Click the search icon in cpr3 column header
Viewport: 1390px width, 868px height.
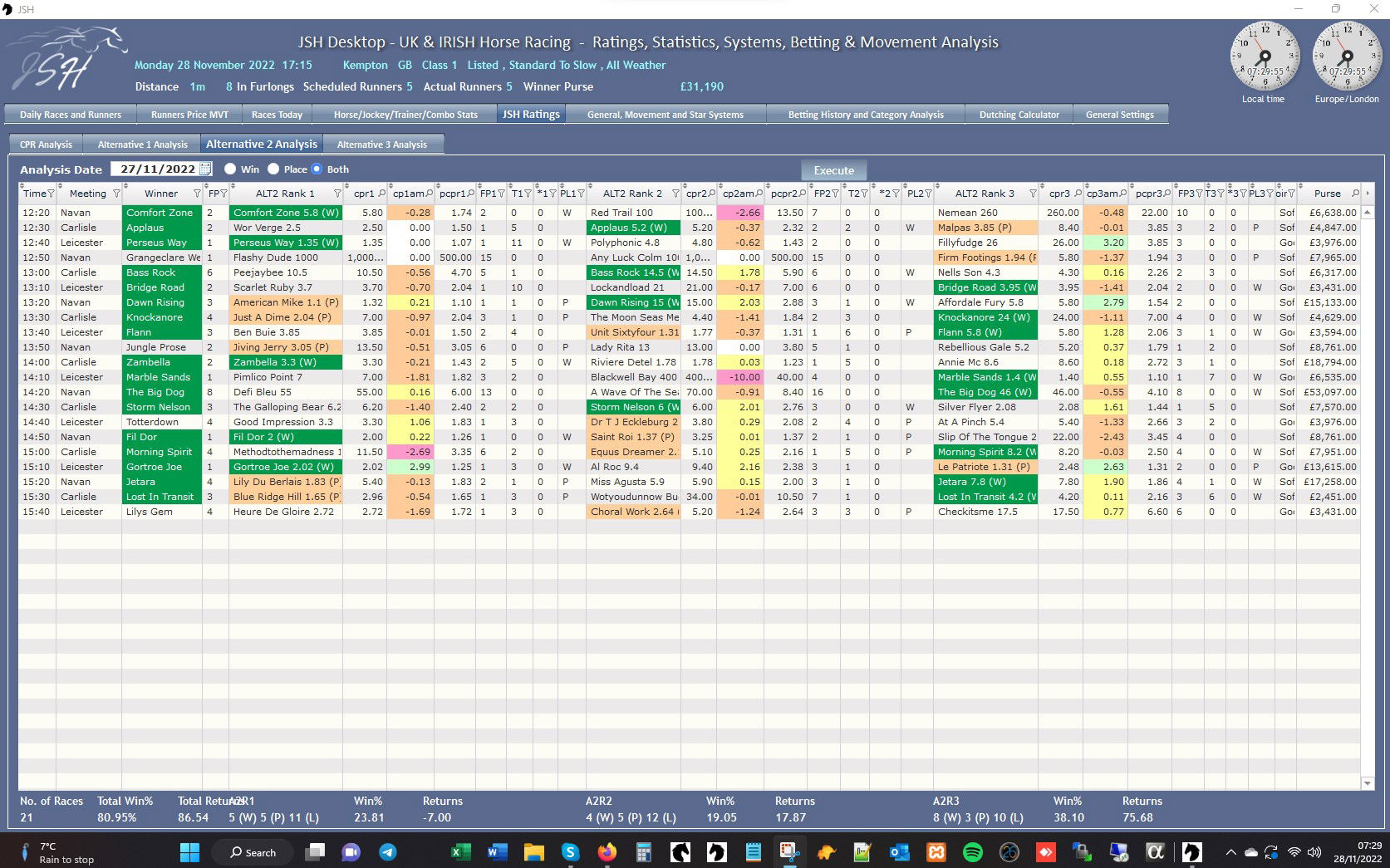(1078, 194)
